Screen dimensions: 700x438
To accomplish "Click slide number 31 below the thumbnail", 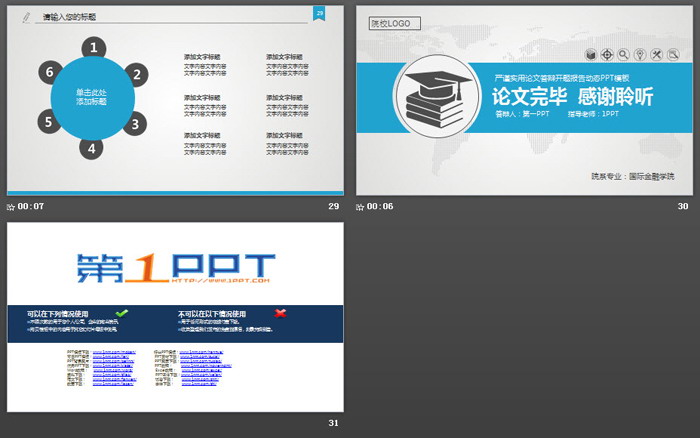I will point(333,423).
